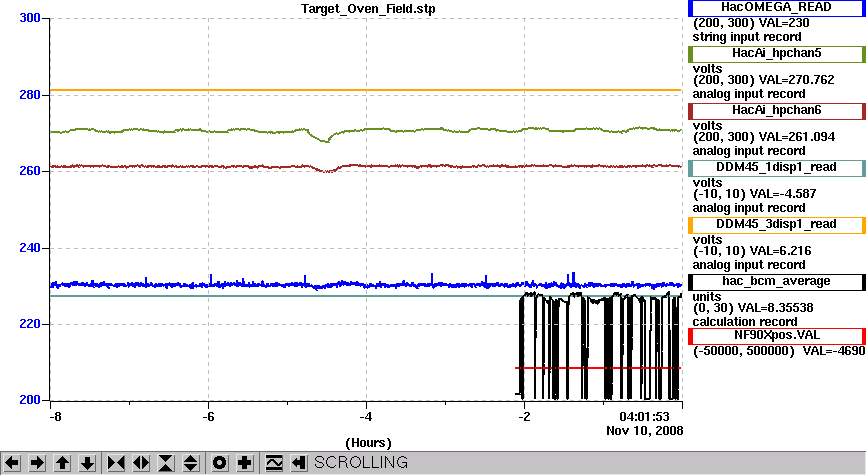Click the circle auto-scale toolbar icon

219,463
